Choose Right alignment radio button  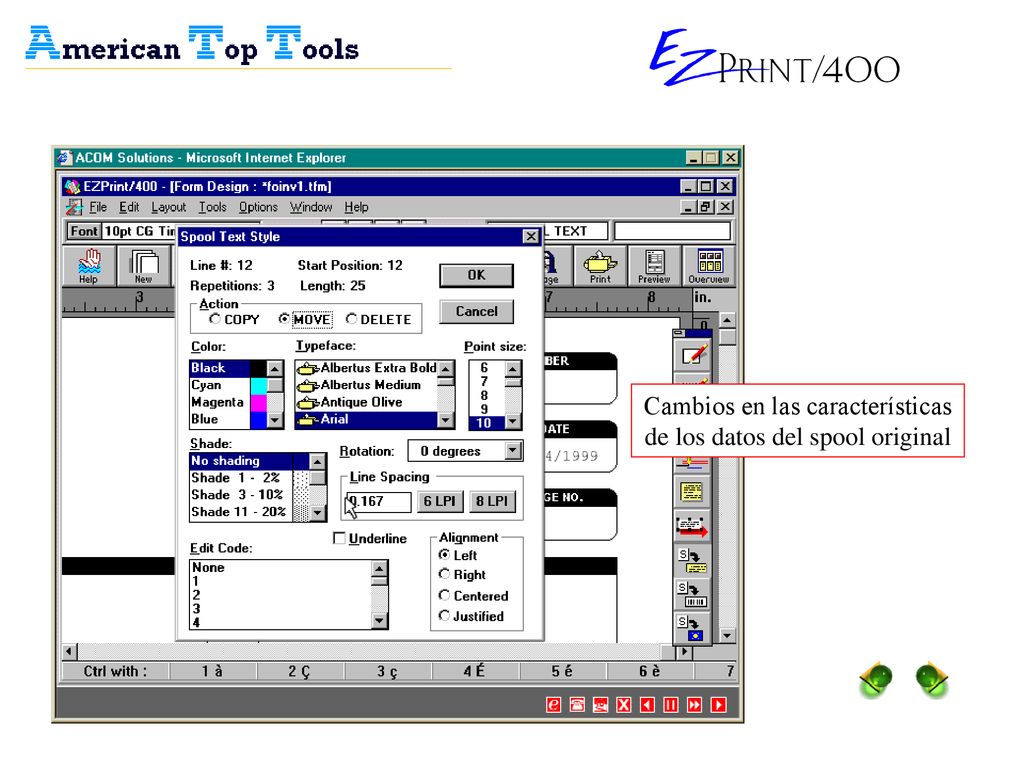[x=445, y=574]
